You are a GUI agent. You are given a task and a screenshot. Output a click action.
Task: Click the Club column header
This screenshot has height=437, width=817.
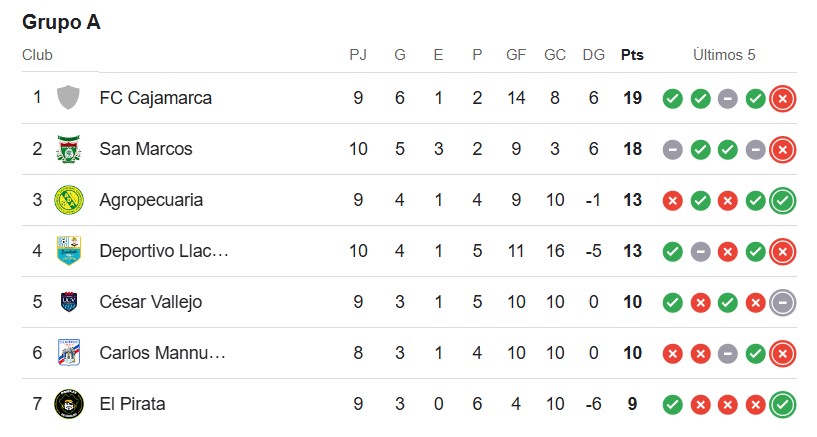click(x=37, y=55)
